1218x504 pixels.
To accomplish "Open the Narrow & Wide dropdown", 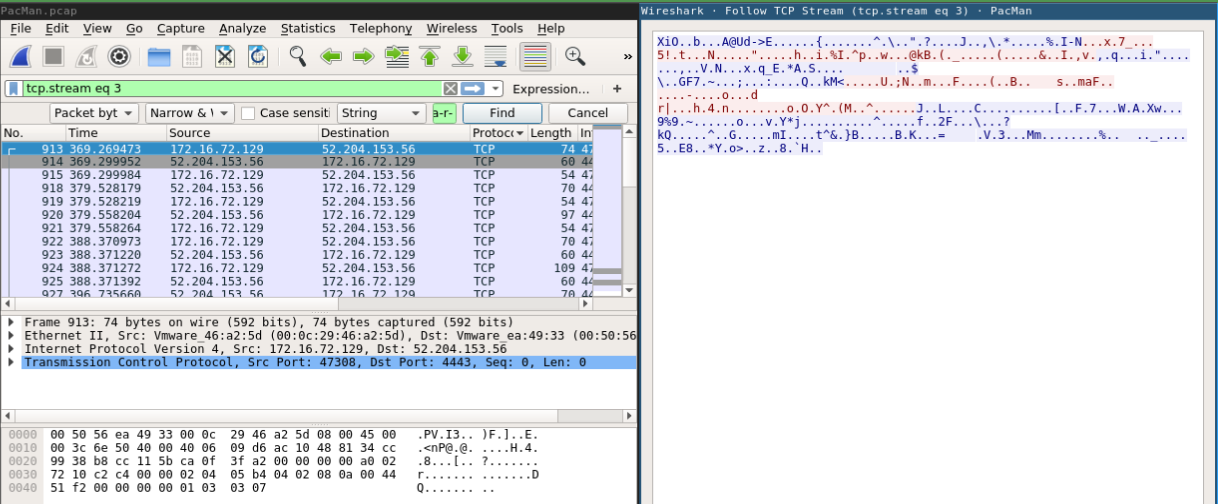I will point(188,113).
